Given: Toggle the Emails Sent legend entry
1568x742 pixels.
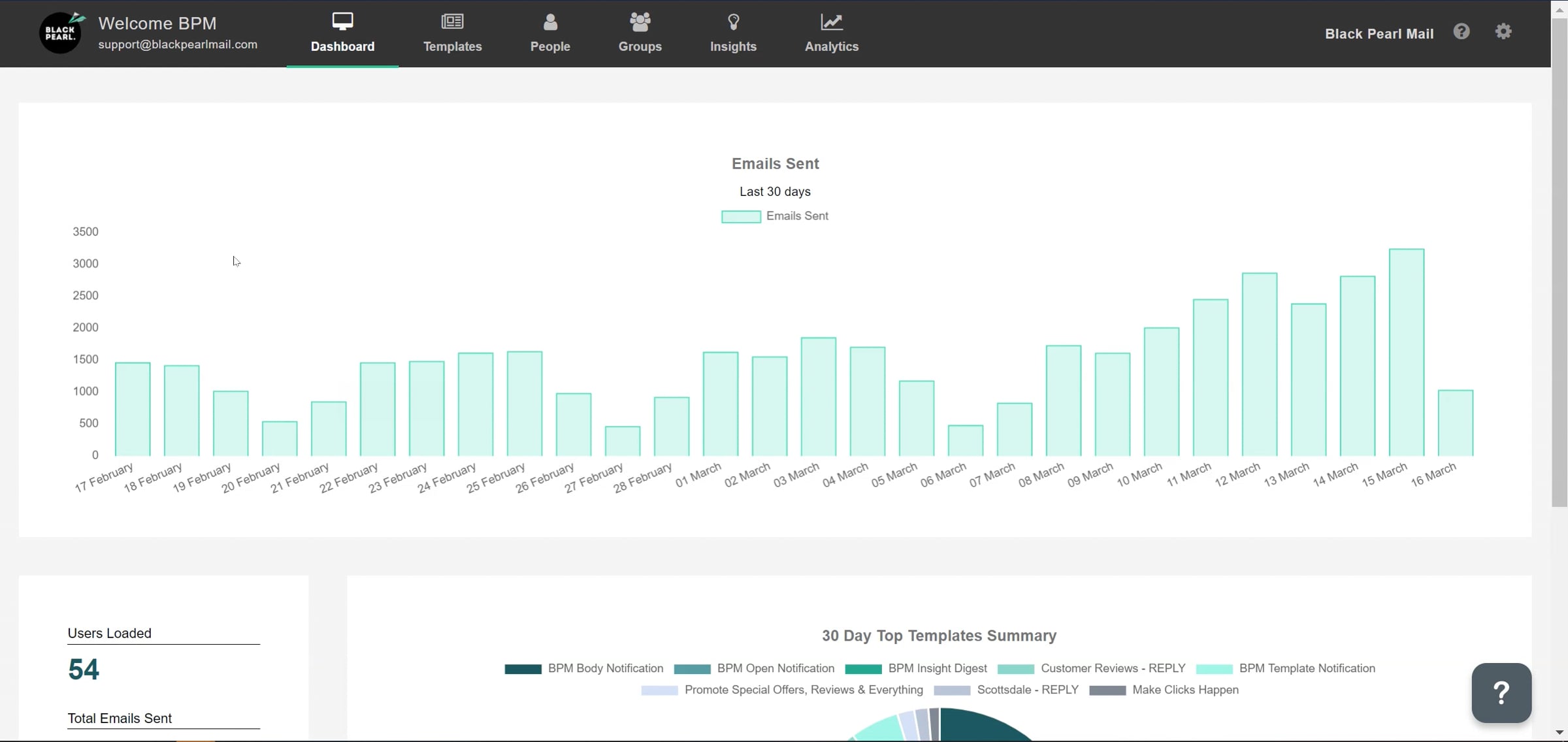Looking at the screenshot, I should [x=775, y=216].
